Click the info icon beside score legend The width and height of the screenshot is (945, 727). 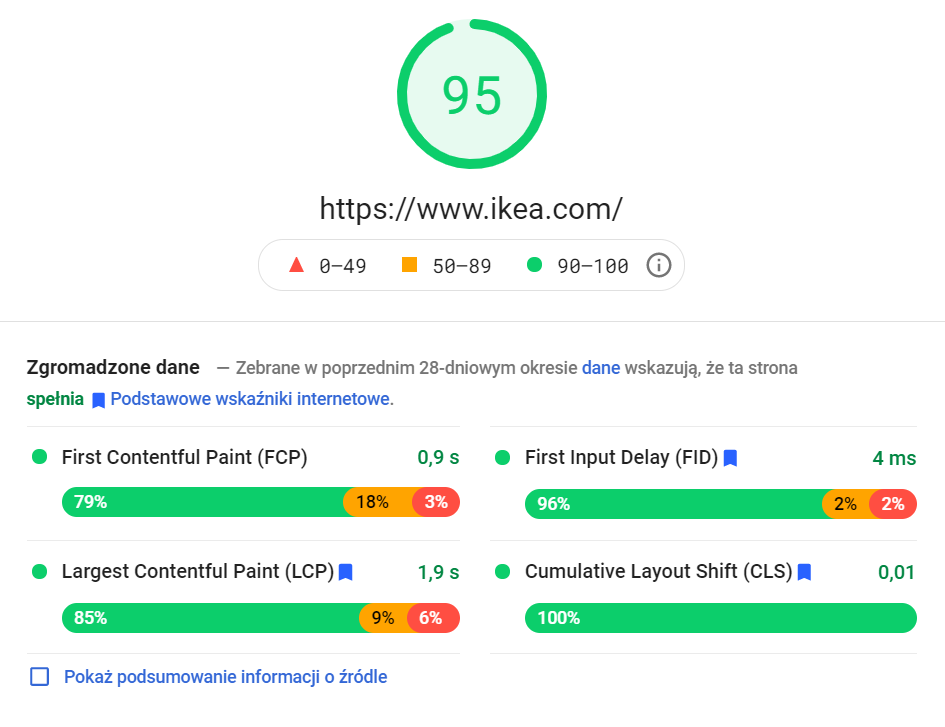(658, 265)
